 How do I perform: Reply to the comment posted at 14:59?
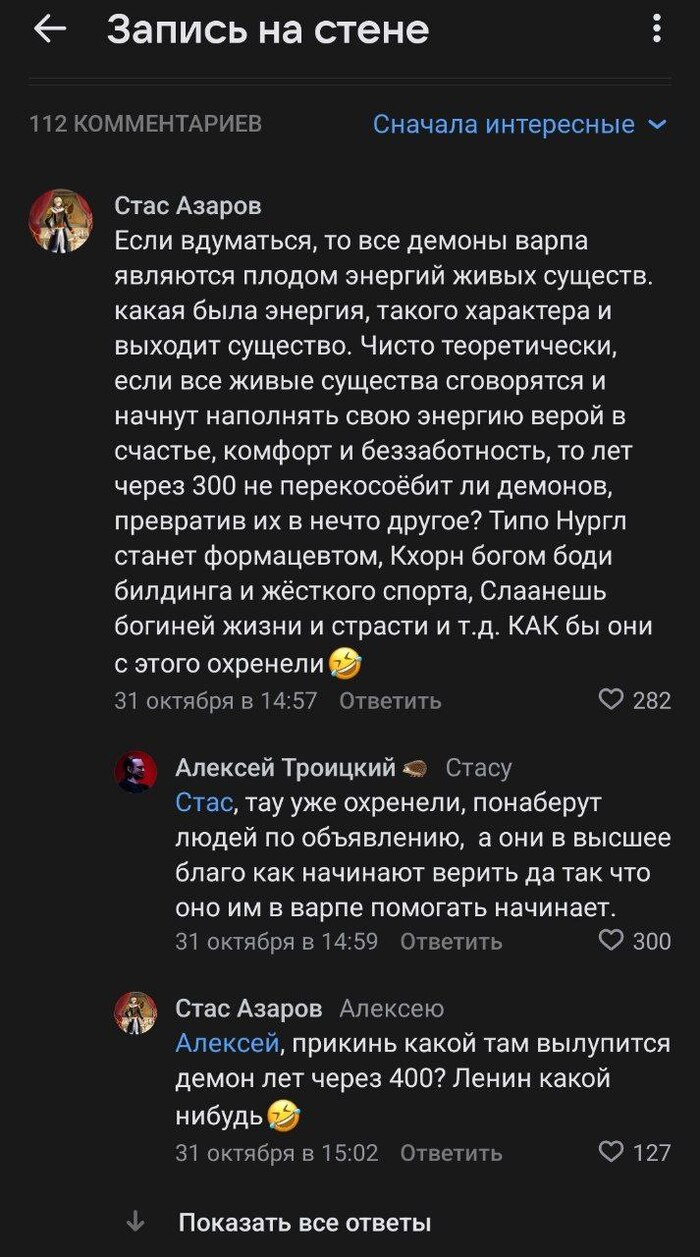pyautogui.click(x=451, y=941)
